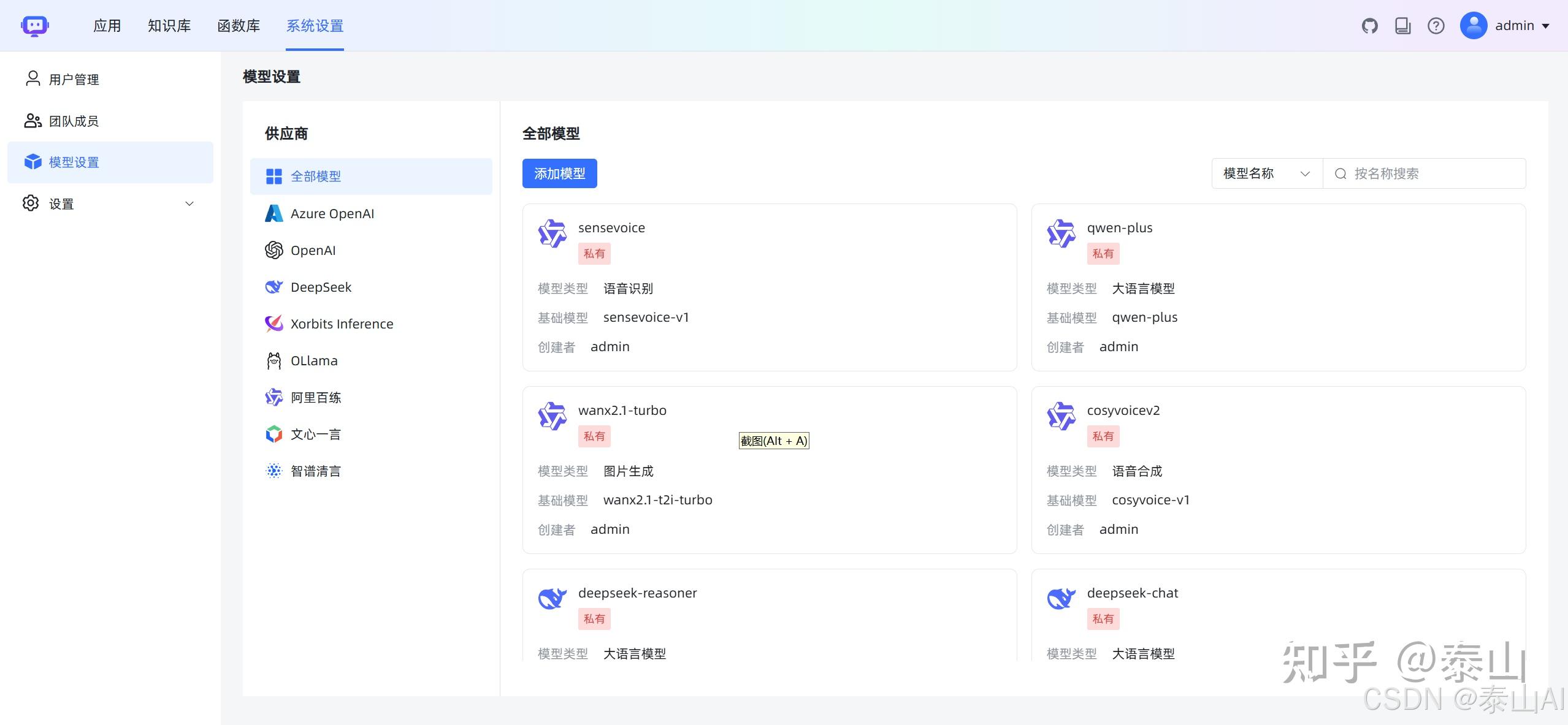
Task: Select the 阿里百练 provider icon
Action: click(x=274, y=397)
